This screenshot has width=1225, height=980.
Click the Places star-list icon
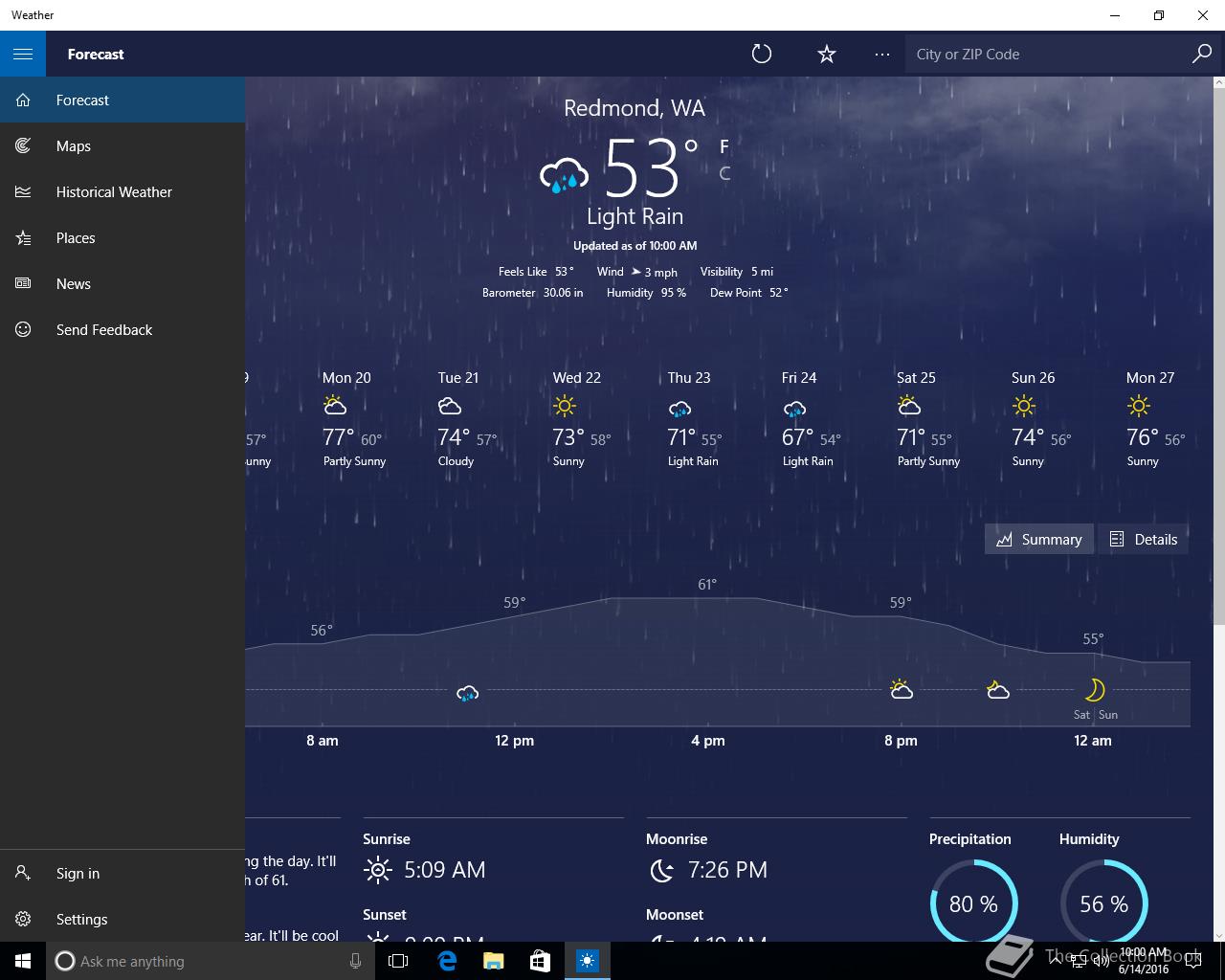(x=23, y=237)
